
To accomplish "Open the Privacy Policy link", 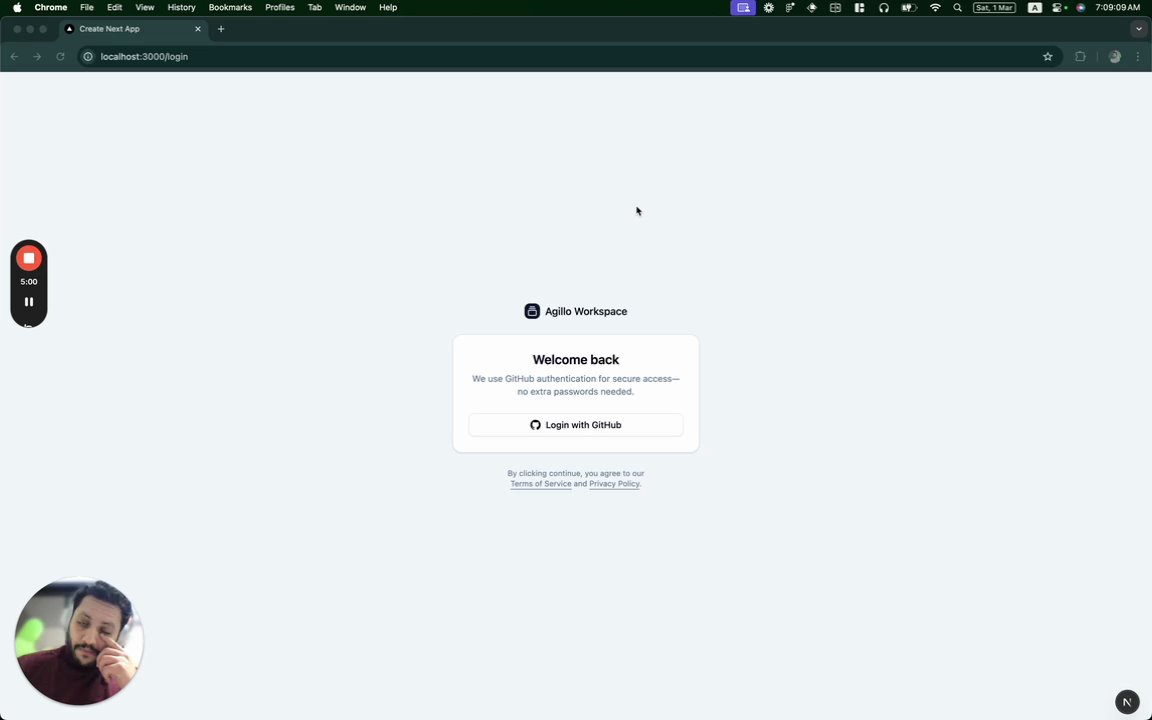I will pos(613,483).
